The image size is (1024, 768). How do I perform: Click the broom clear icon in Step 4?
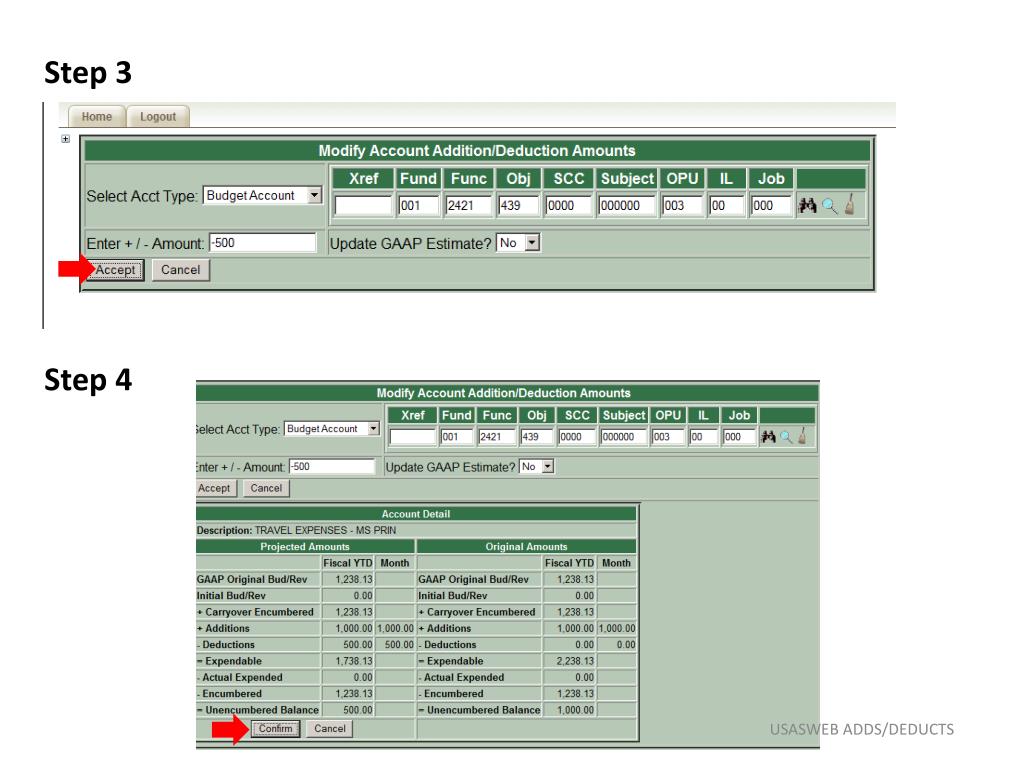click(x=802, y=436)
